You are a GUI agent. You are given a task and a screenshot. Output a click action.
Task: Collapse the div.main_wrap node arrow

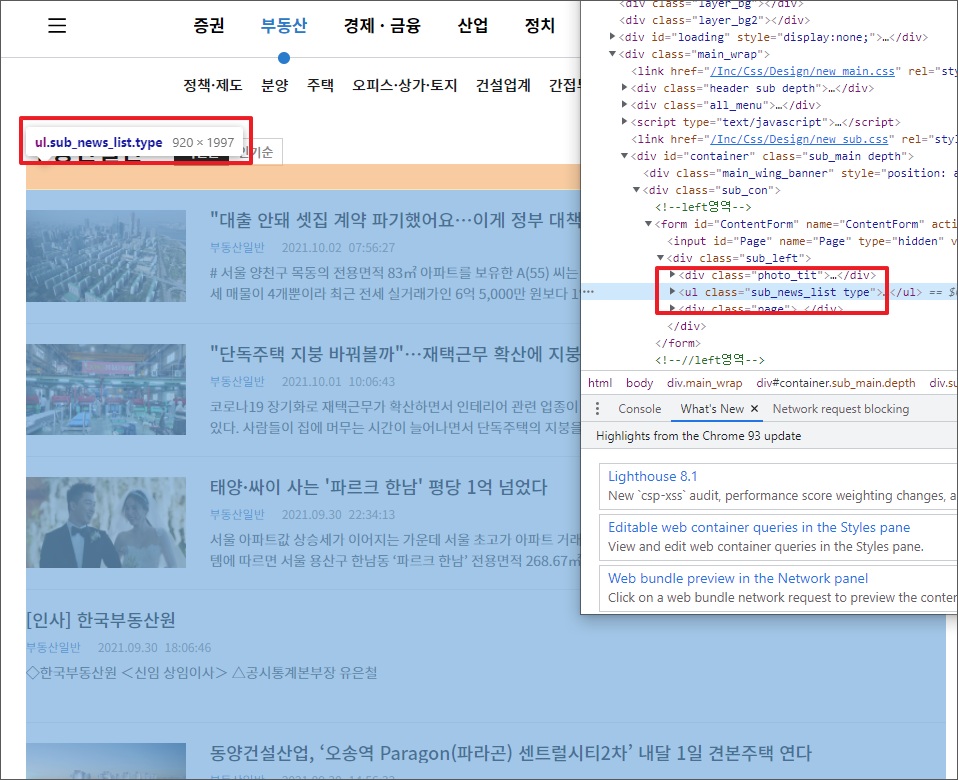pos(612,54)
